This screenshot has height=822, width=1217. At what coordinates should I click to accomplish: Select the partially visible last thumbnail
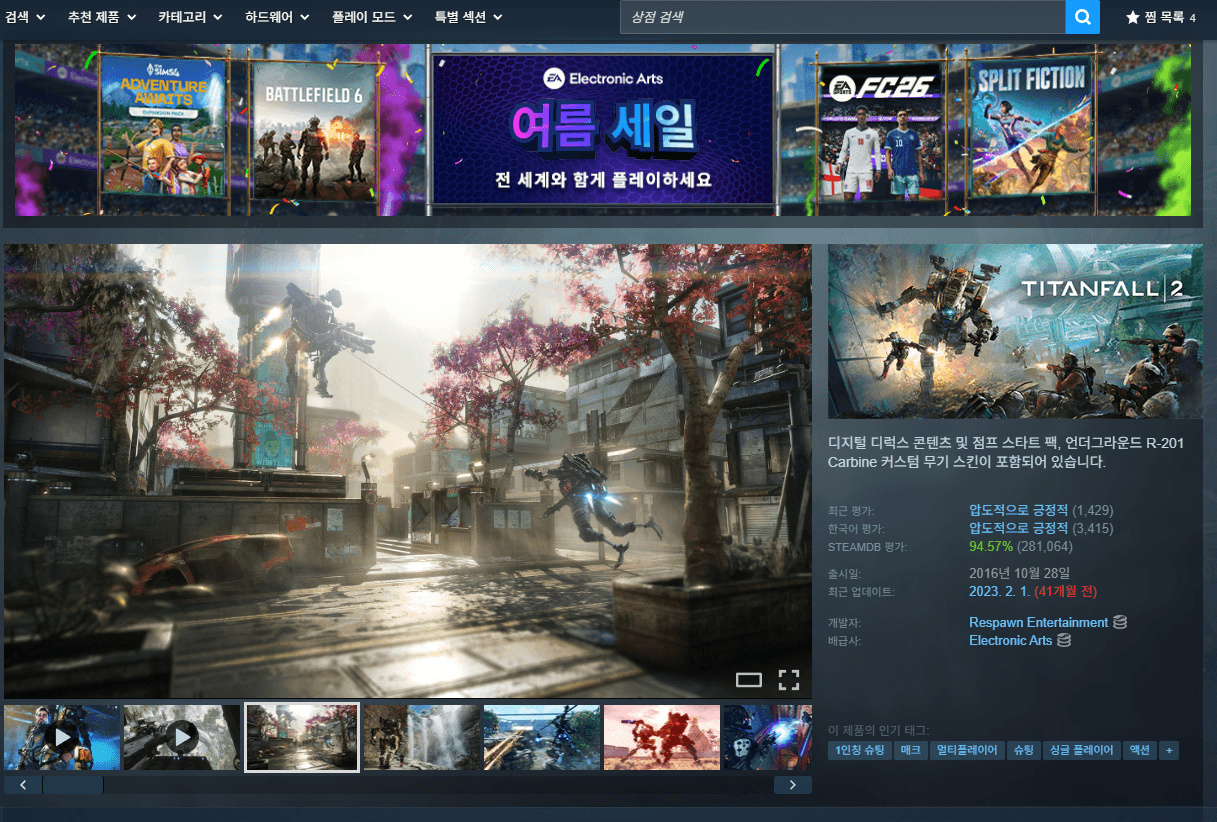(x=767, y=738)
